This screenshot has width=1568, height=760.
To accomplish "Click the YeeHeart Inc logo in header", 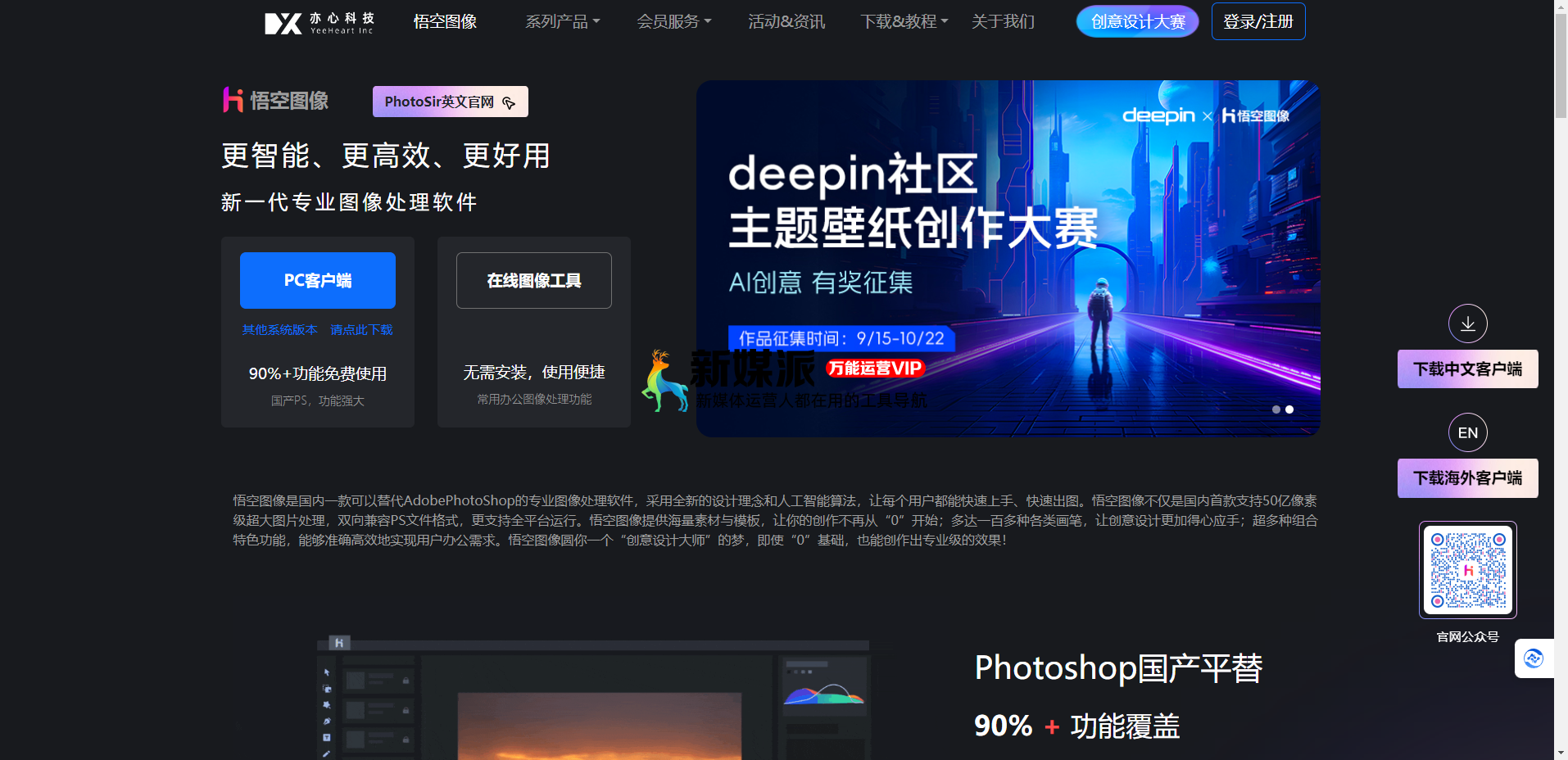I will tap(319, 22).
